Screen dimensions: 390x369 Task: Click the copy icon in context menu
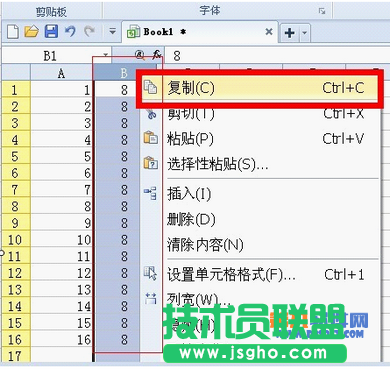[150, 88]
